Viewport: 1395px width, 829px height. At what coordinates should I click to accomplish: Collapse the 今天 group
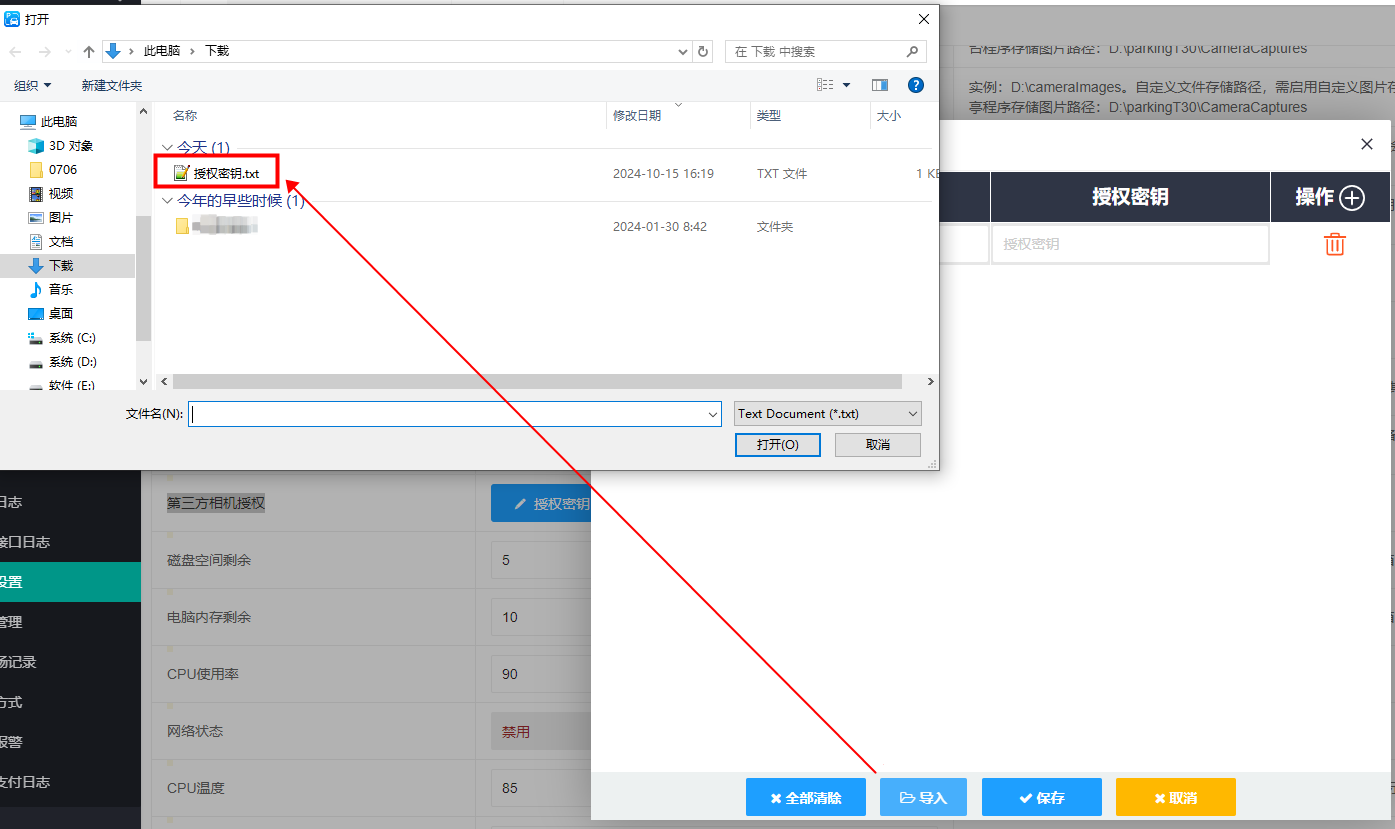pyautogui.click(x=167, y=147)
